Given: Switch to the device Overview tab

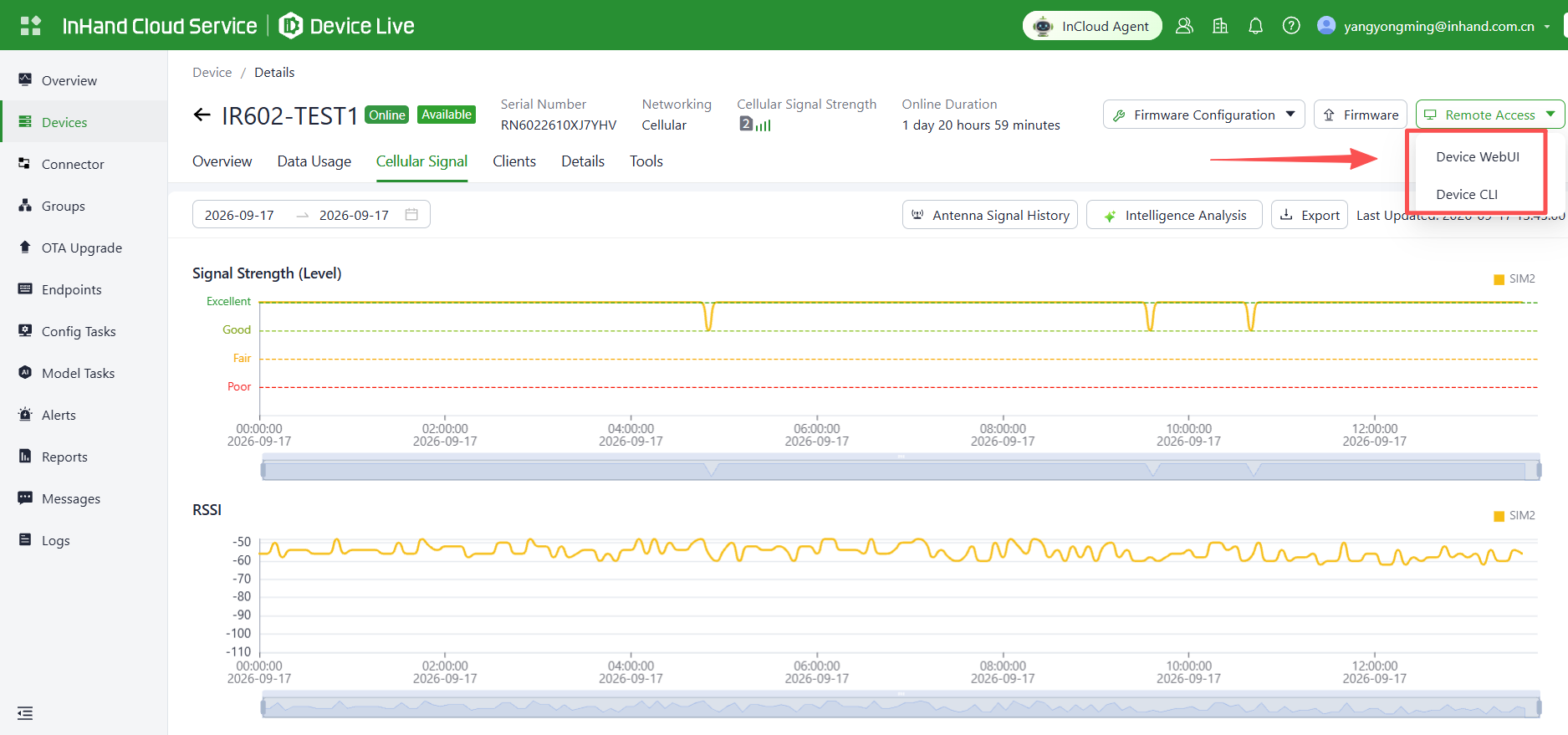Looking at the screenshot, I should pyautogui.click(x=222, y=161).
